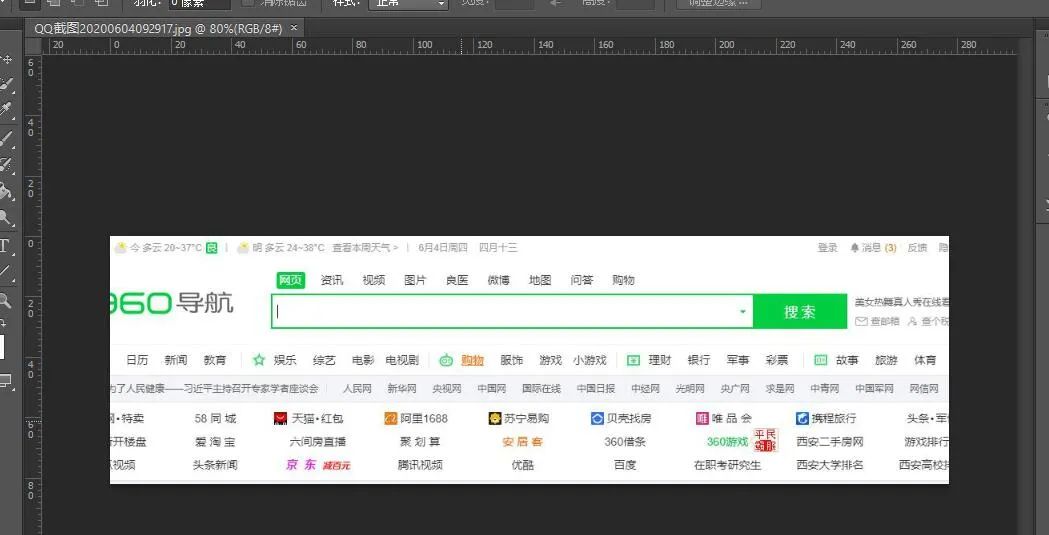Click the orange 购物 navigation link
Viewport: 1049px width, 535px height.
[472, 360]
